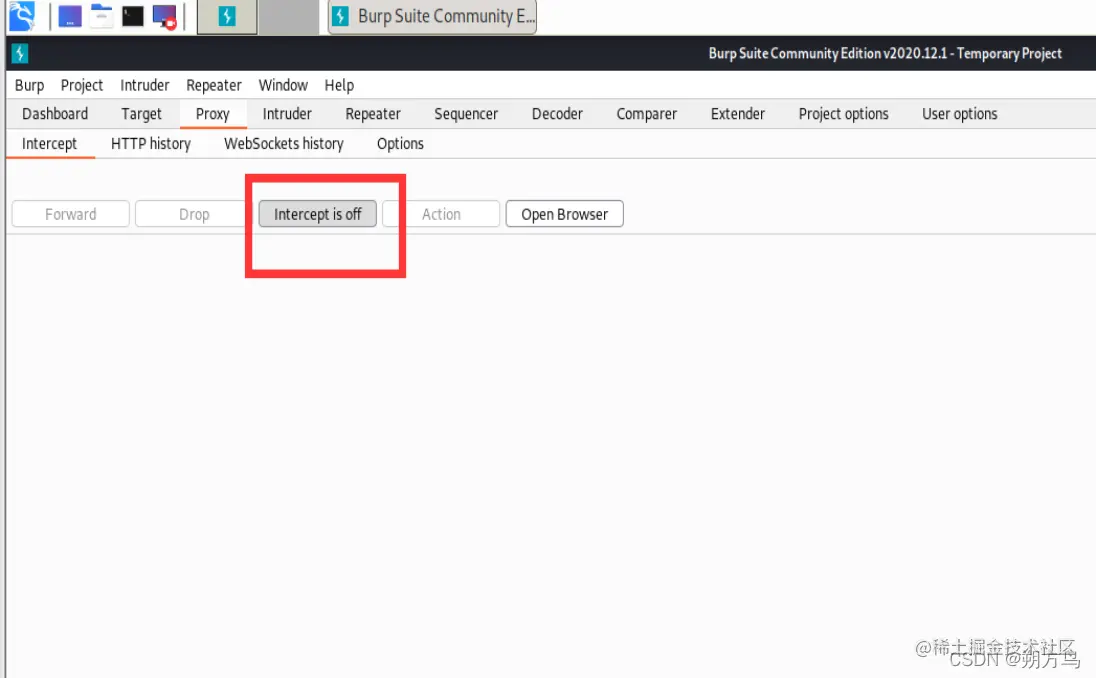View the WebSockets history sub-tab
Screen dimensions: 1096x678
(x=284, y=144)
